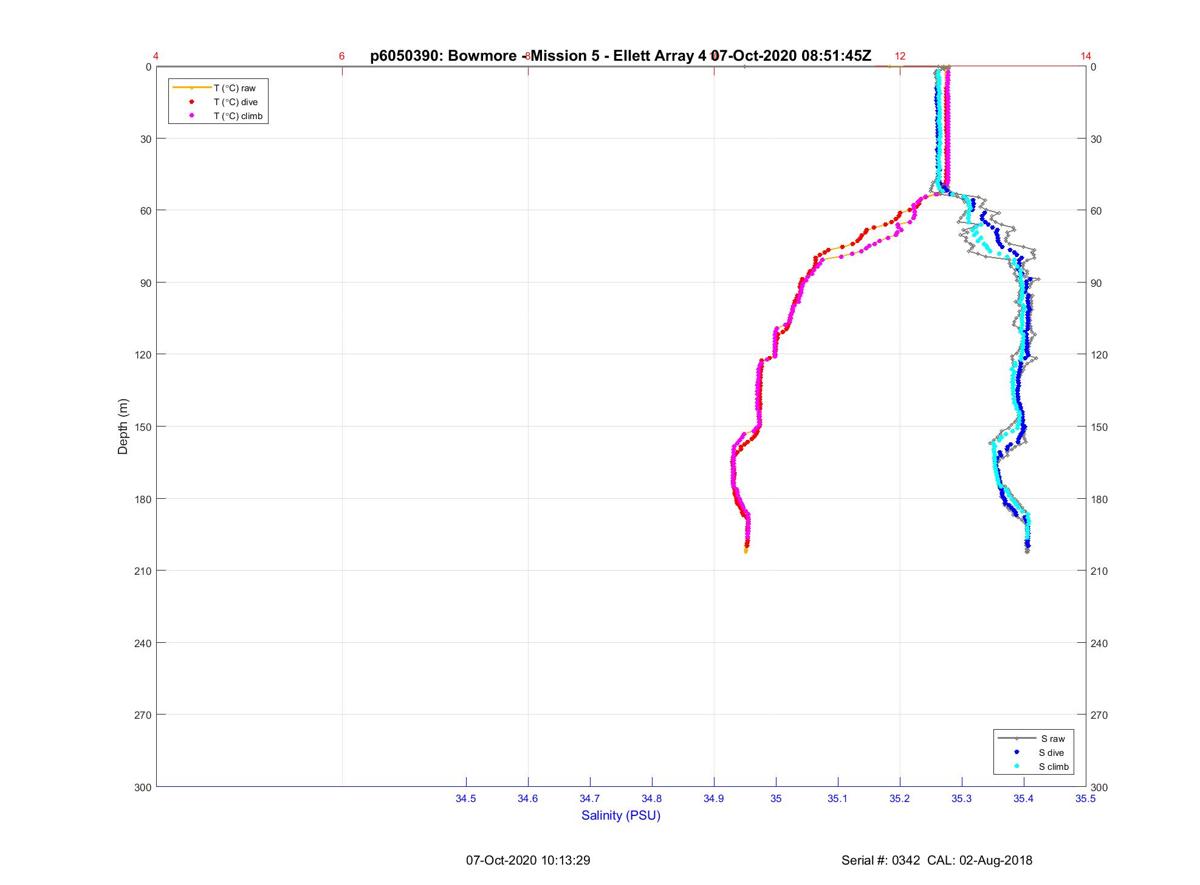Click the plot title starting with p6050390: Bowmore
Screen dimensions: 1200x885
pyautogui.click(x=621, y=56)
